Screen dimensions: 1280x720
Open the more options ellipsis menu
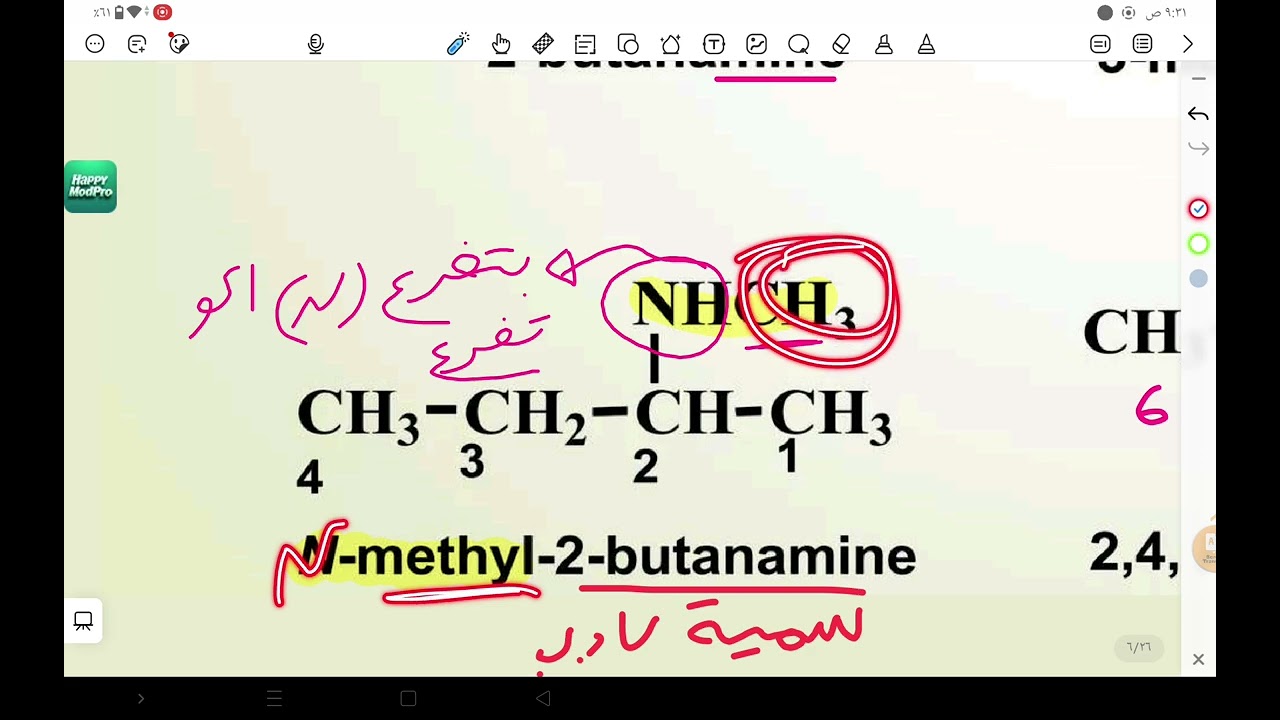[95, 44]
